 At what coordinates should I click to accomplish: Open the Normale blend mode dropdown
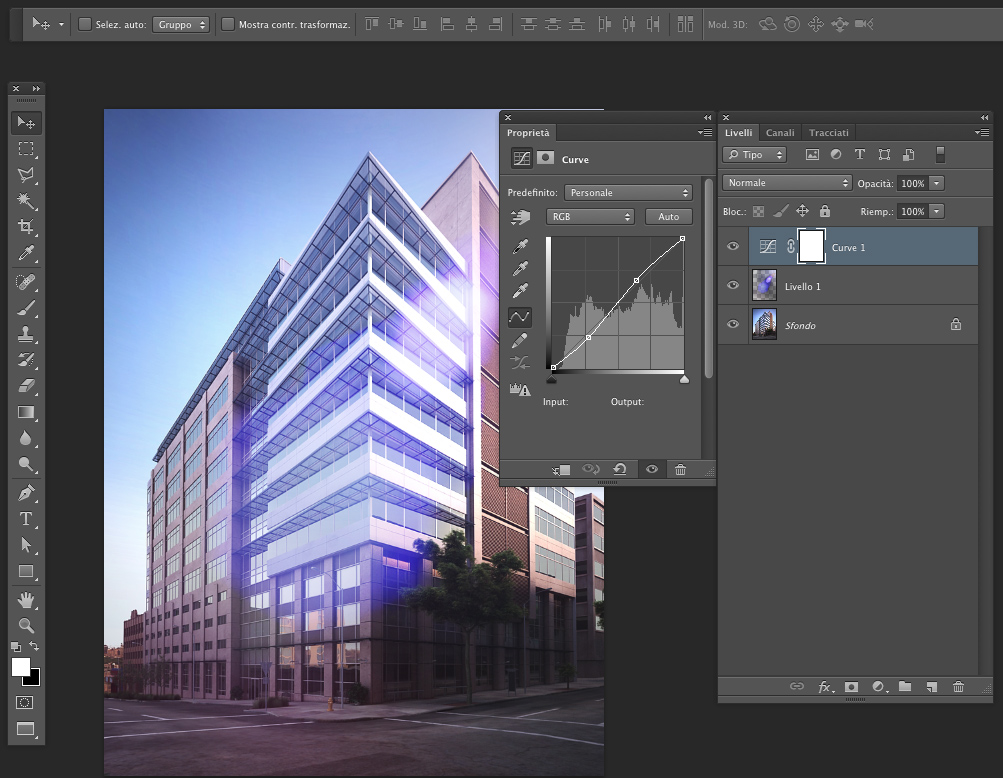[787, 182]
